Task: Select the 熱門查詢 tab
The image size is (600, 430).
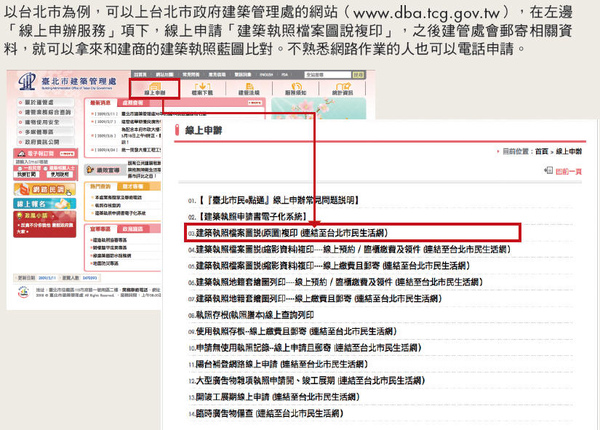Action: coord(100,186)
